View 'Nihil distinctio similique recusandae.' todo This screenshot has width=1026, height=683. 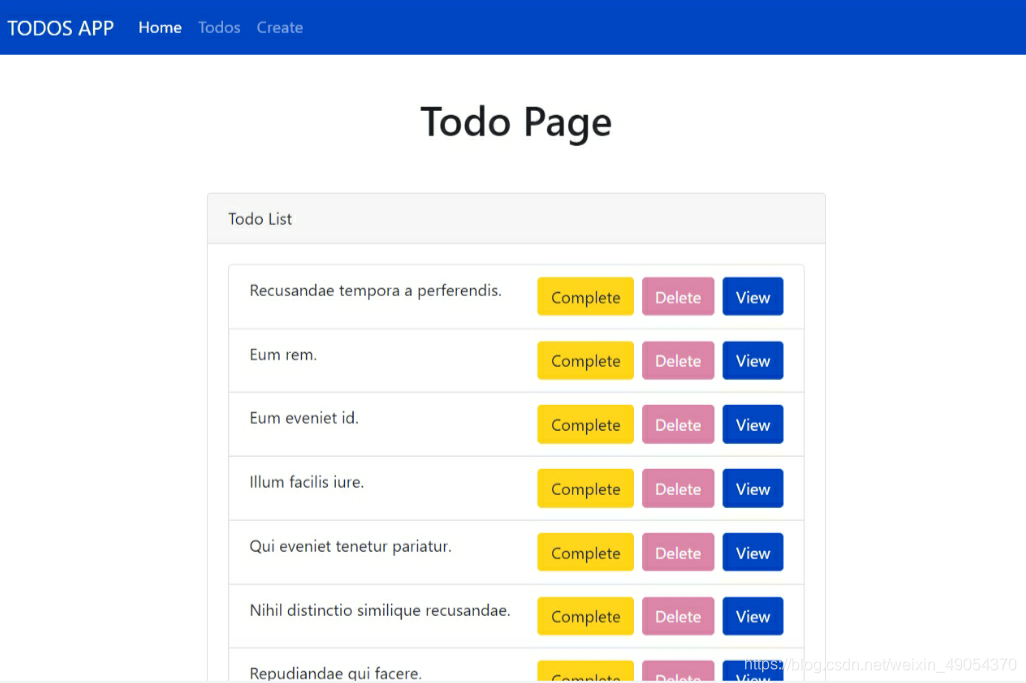pos(752,616)
